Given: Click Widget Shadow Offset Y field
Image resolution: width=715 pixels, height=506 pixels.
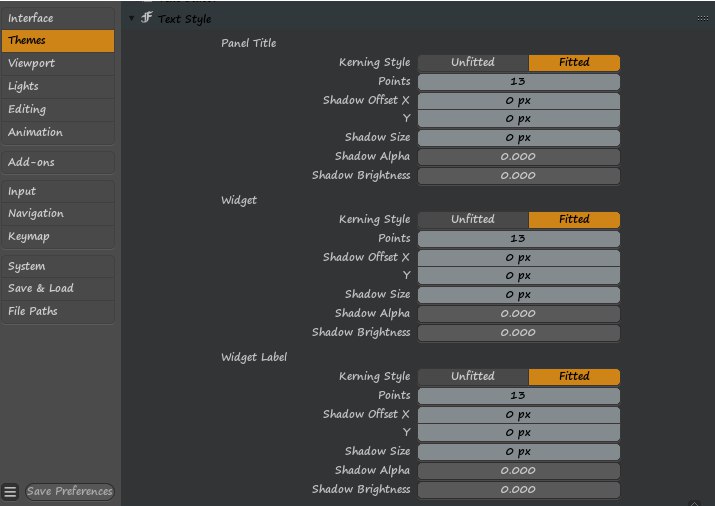Looking at the screenshot, I should [519, 276].
